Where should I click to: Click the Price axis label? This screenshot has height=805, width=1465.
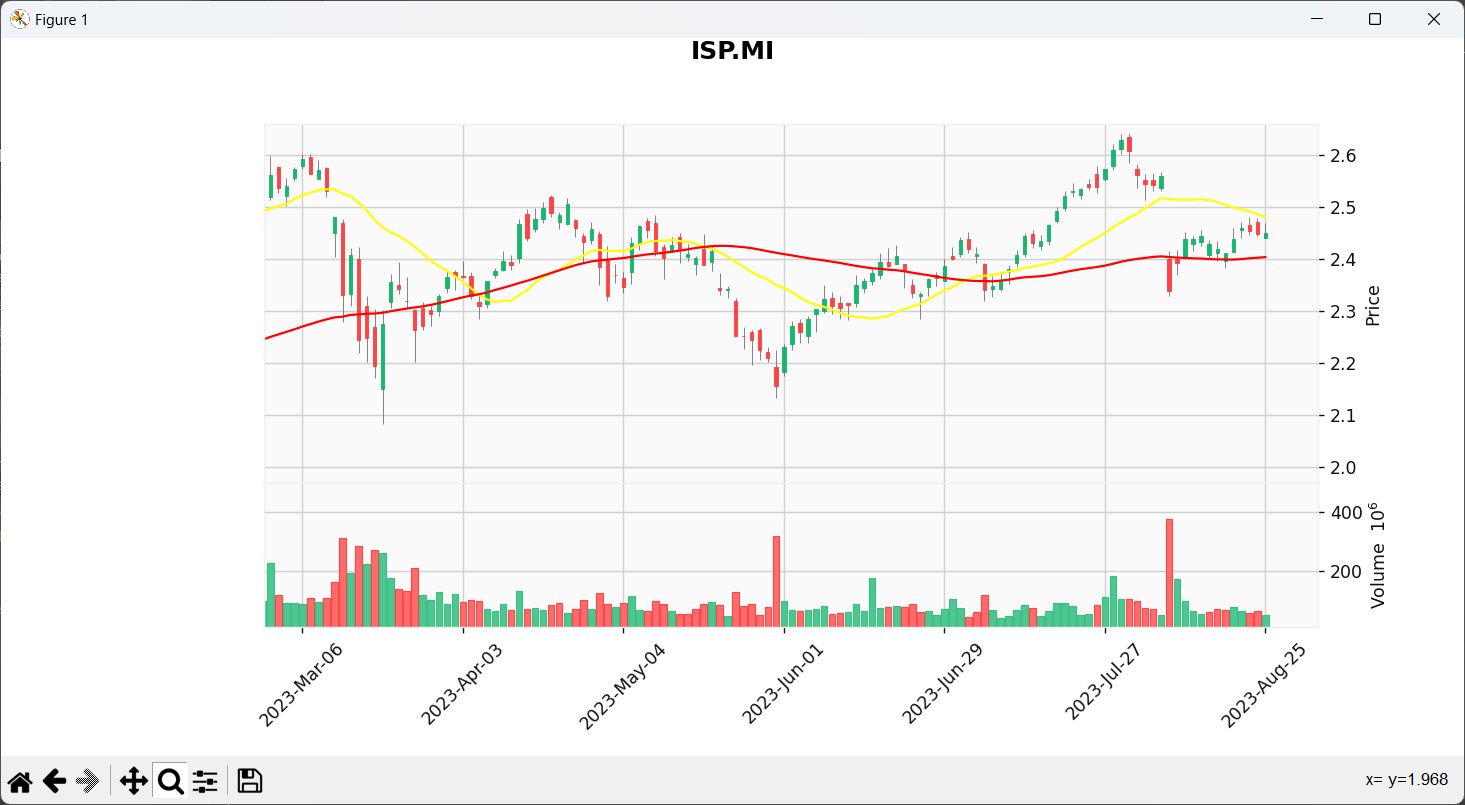pyautogui.click(x=1373, y=305)
